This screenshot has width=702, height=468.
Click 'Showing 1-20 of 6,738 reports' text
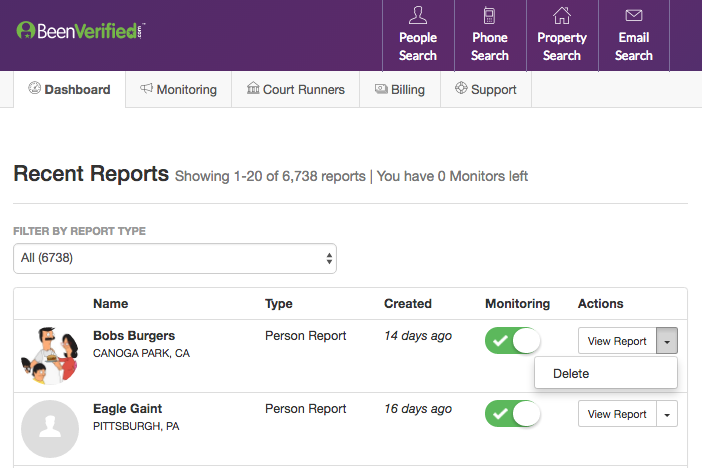point(270,176)
